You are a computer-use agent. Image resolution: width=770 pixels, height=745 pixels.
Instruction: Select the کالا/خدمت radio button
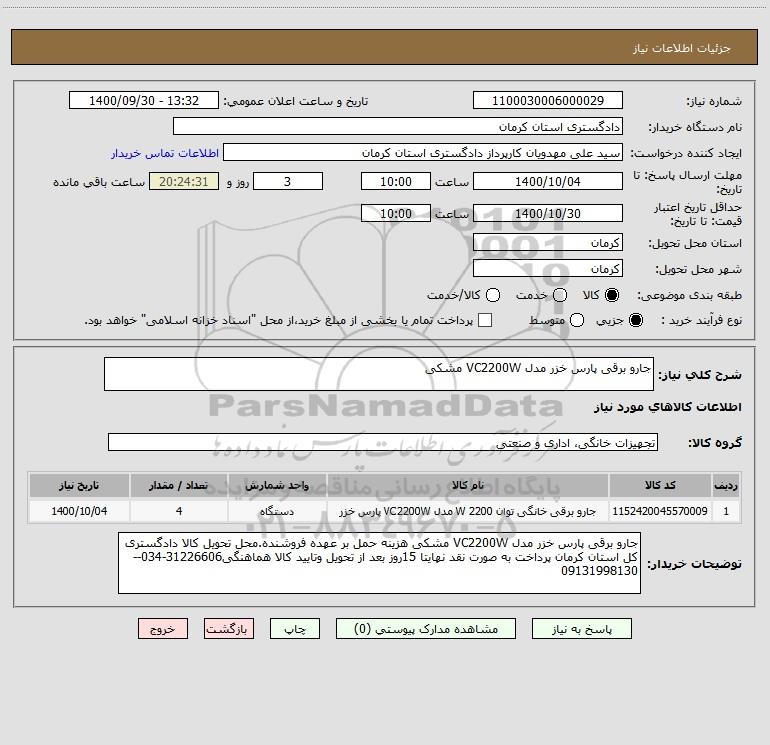493,295
